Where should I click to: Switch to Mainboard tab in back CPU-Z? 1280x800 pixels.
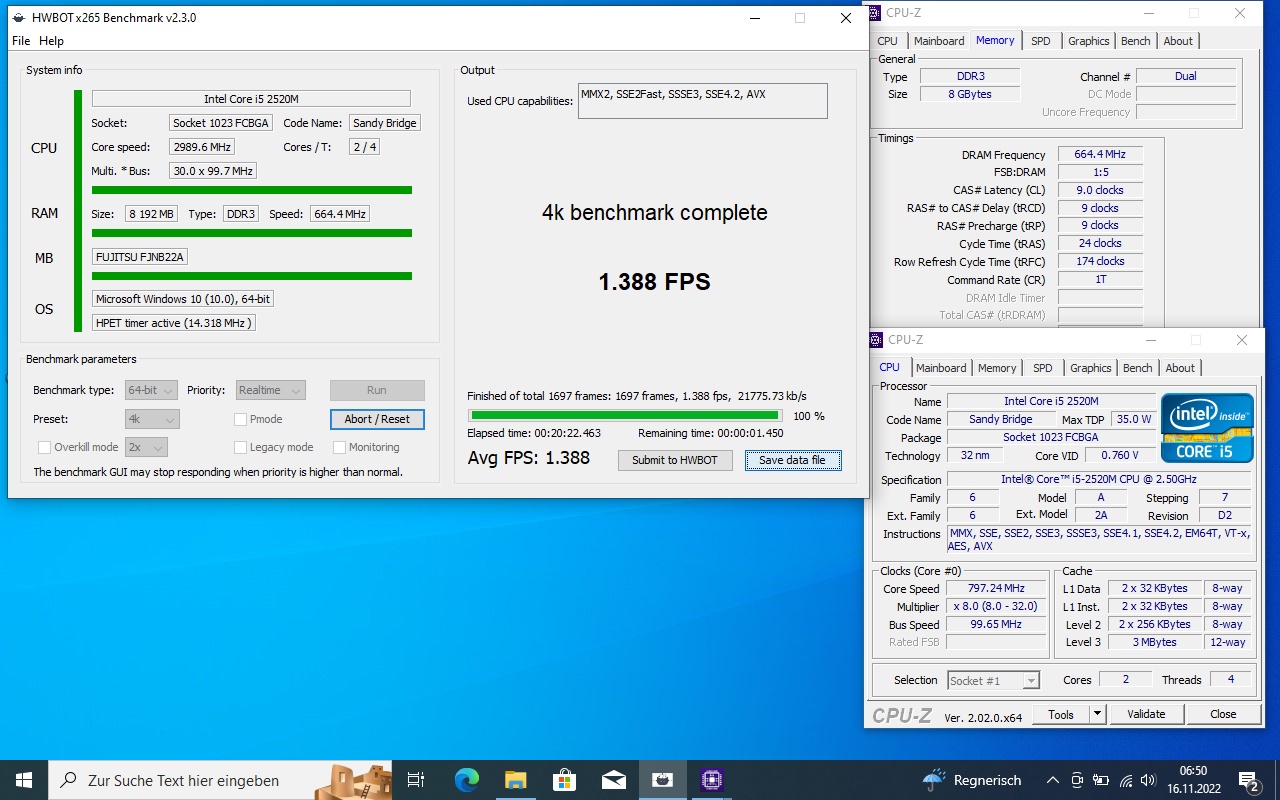coord(939,41)
